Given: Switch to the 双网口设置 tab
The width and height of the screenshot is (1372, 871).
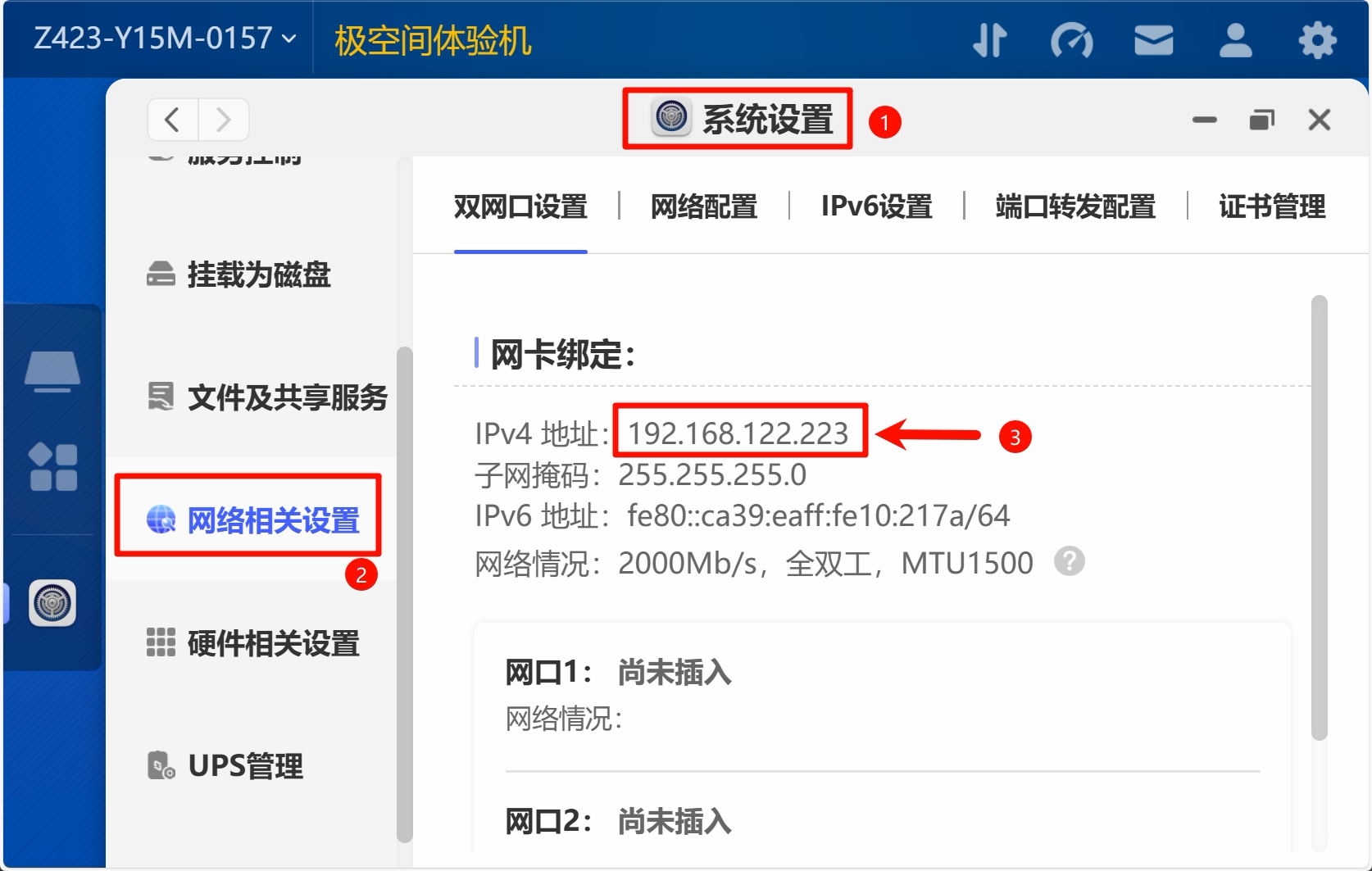Looking at the screenshot, I should (520, 206).
